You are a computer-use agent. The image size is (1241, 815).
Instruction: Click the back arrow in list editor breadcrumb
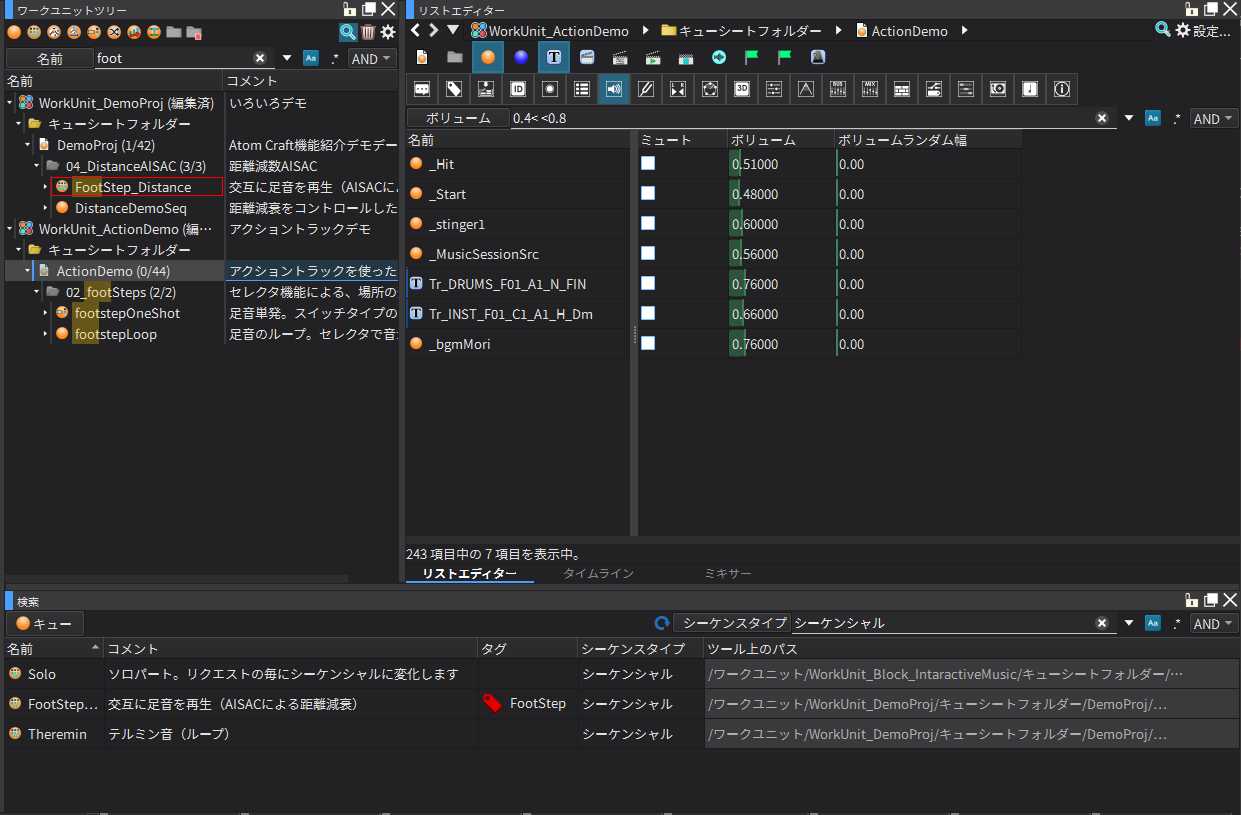(415, 30)
